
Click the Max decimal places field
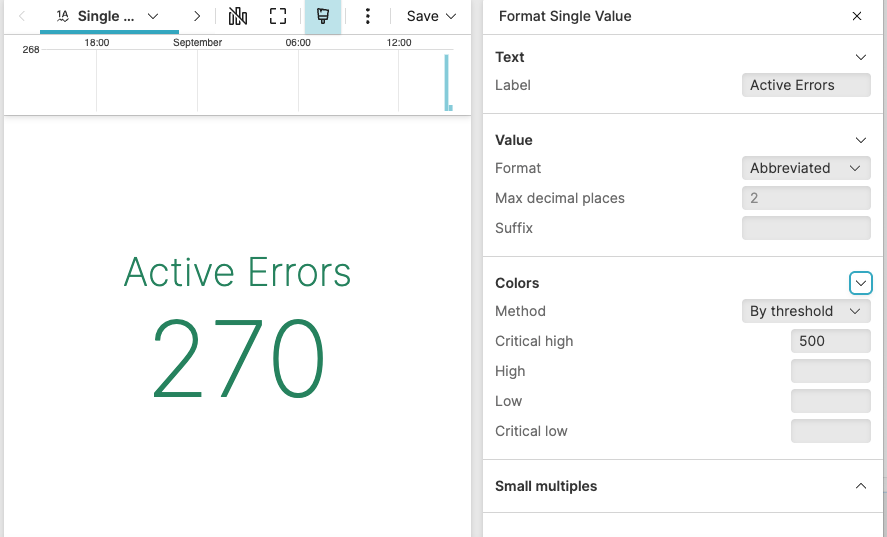[806, 198]
